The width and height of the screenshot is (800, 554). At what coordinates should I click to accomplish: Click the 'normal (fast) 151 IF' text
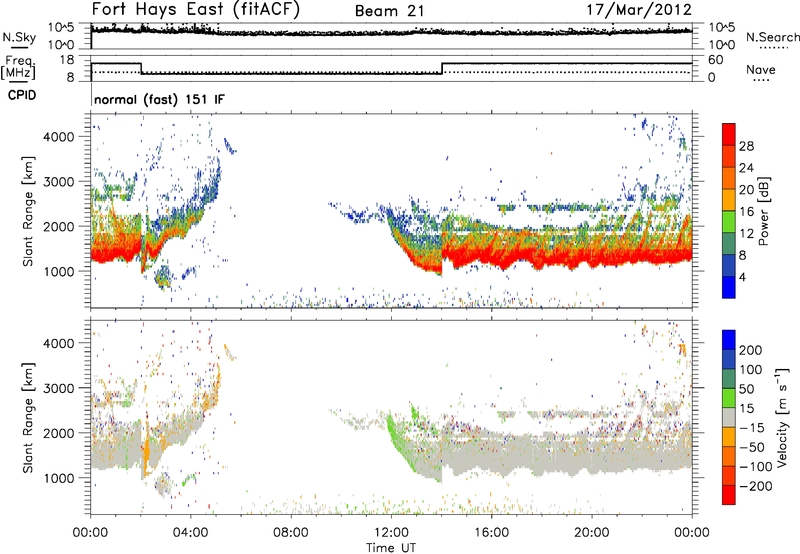click(x=159, y=99)
